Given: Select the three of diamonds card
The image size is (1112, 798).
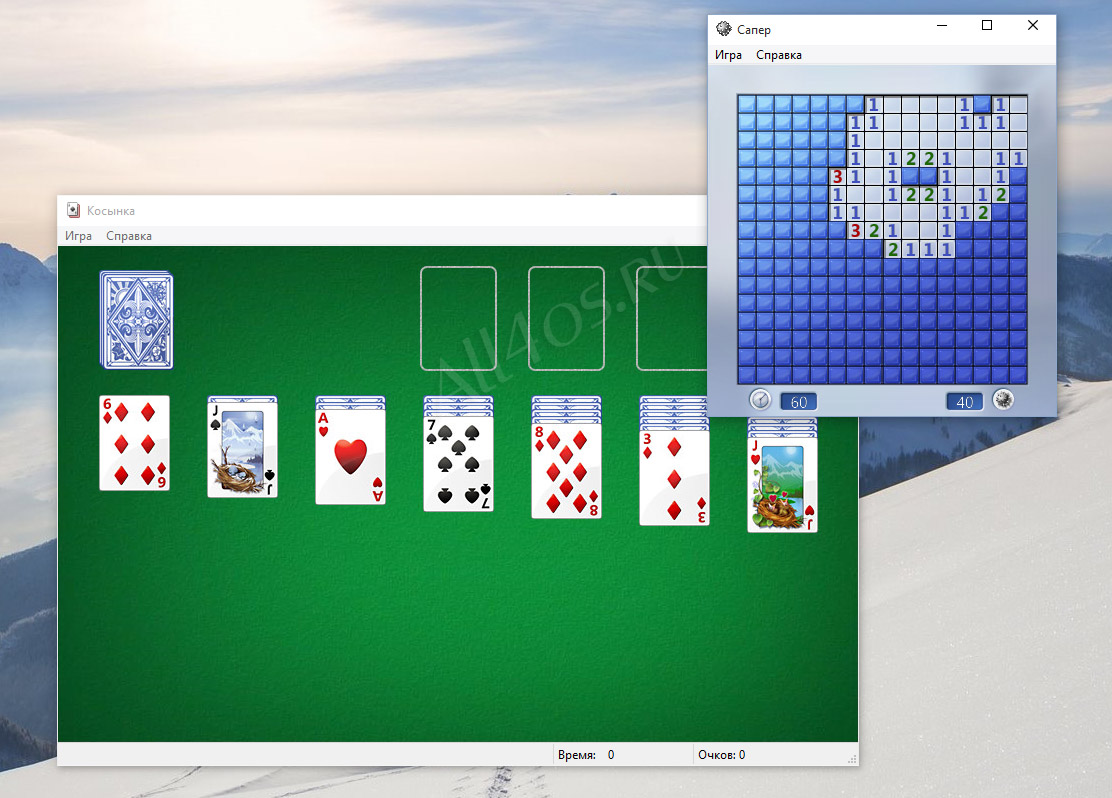Looking at the screenshot, I should (x=674, y=478).
